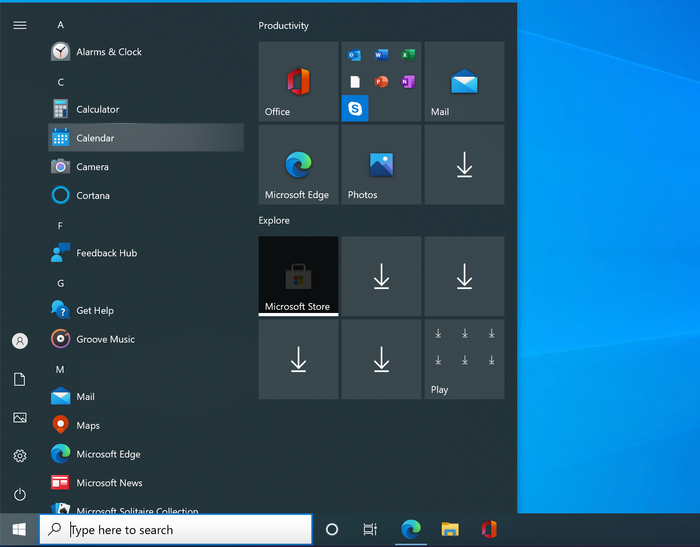Screen dimensions: 700x547
Task: Open the Play tile folder
Action: (464, 359)
